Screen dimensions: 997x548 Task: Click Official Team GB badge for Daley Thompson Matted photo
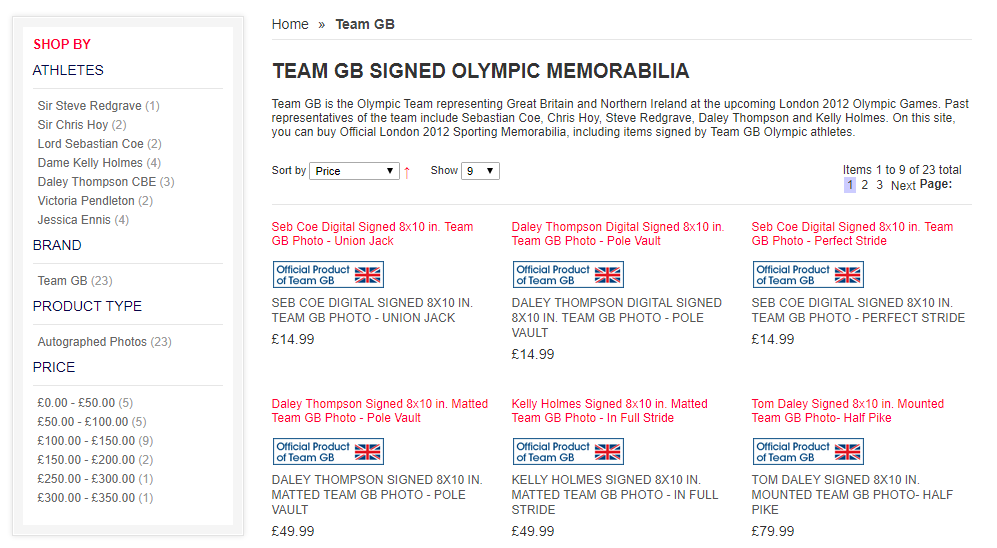pyautogui.click(x=328, y=452)
